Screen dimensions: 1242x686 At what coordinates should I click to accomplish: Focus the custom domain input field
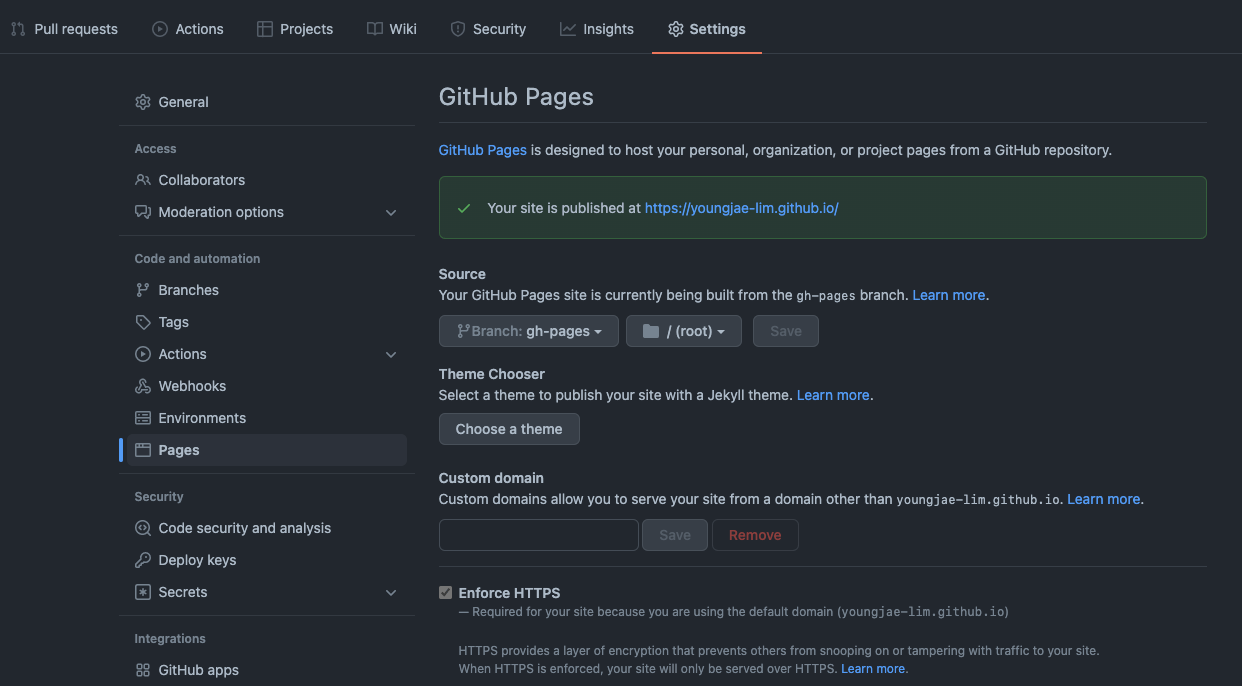coord(539,535)
